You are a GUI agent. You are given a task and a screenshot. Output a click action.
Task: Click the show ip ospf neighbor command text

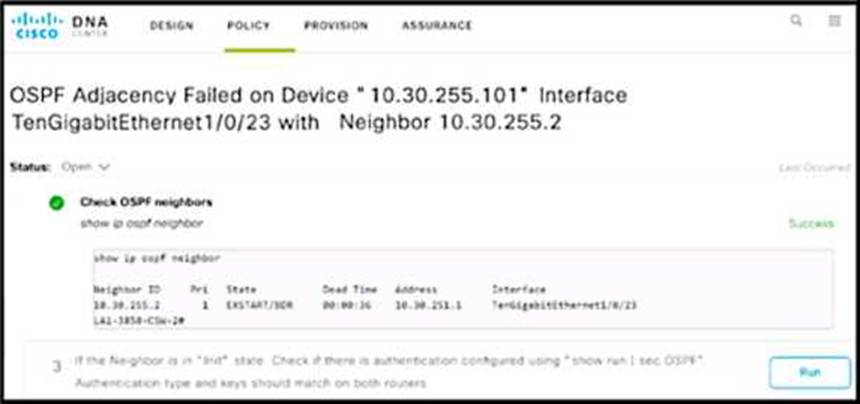click(142, 224)
